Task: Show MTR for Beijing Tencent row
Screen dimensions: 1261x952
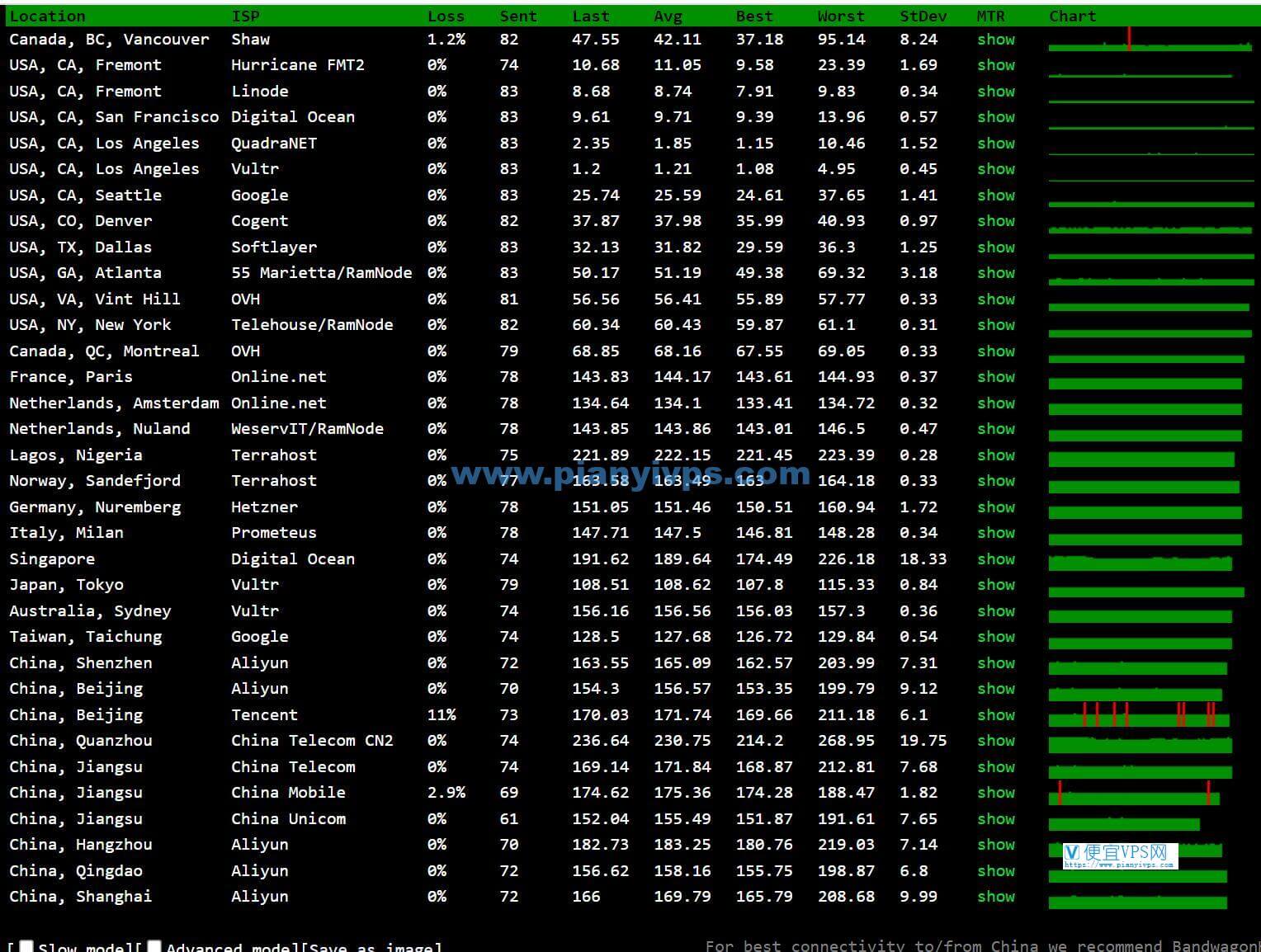Action: tap(996, 715)
